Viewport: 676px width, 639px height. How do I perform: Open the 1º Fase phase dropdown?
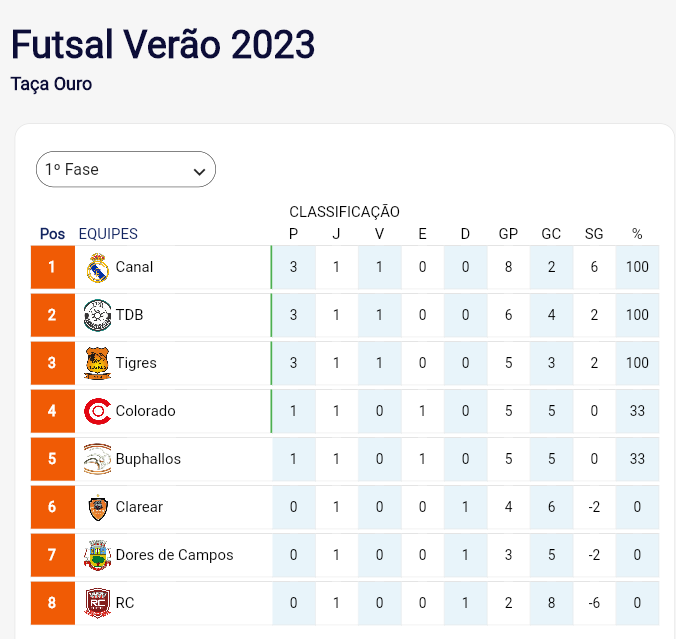pos(126,169)
